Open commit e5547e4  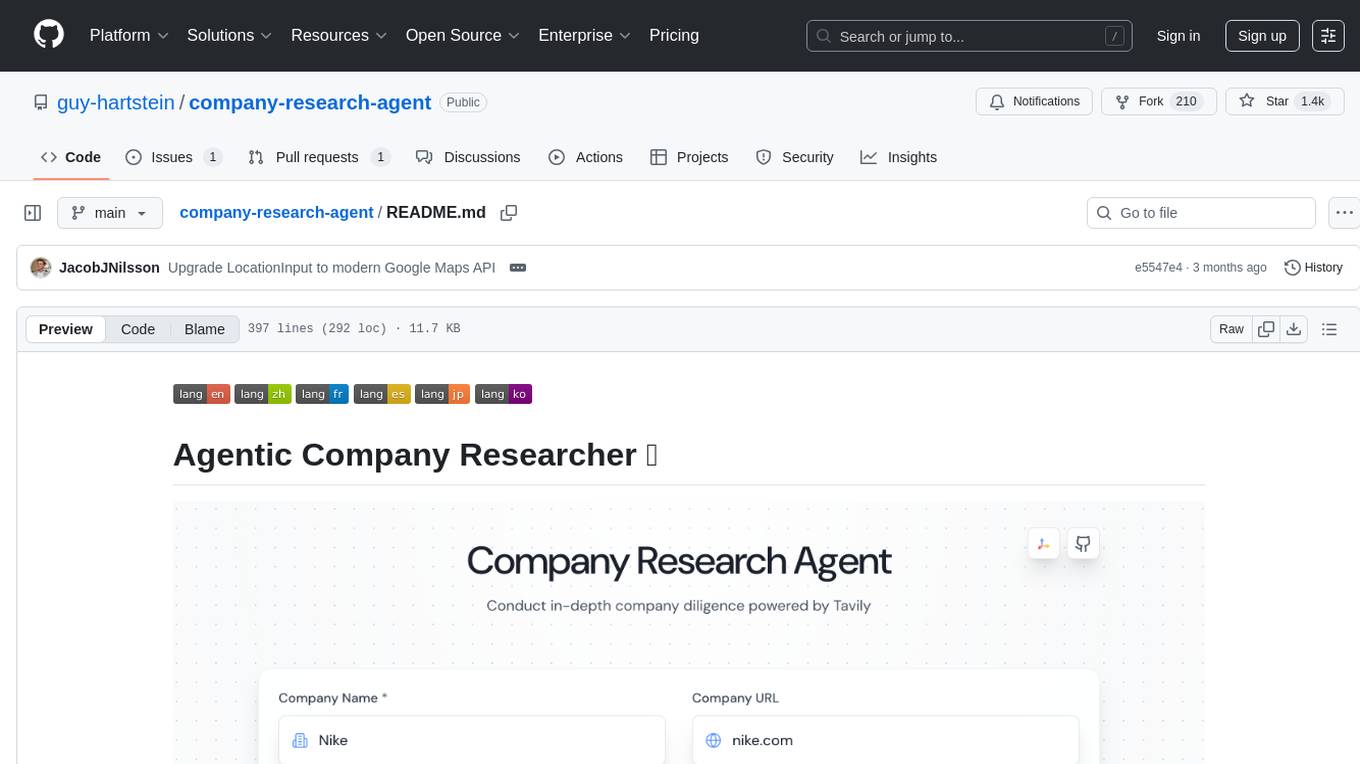(1158, 268)
